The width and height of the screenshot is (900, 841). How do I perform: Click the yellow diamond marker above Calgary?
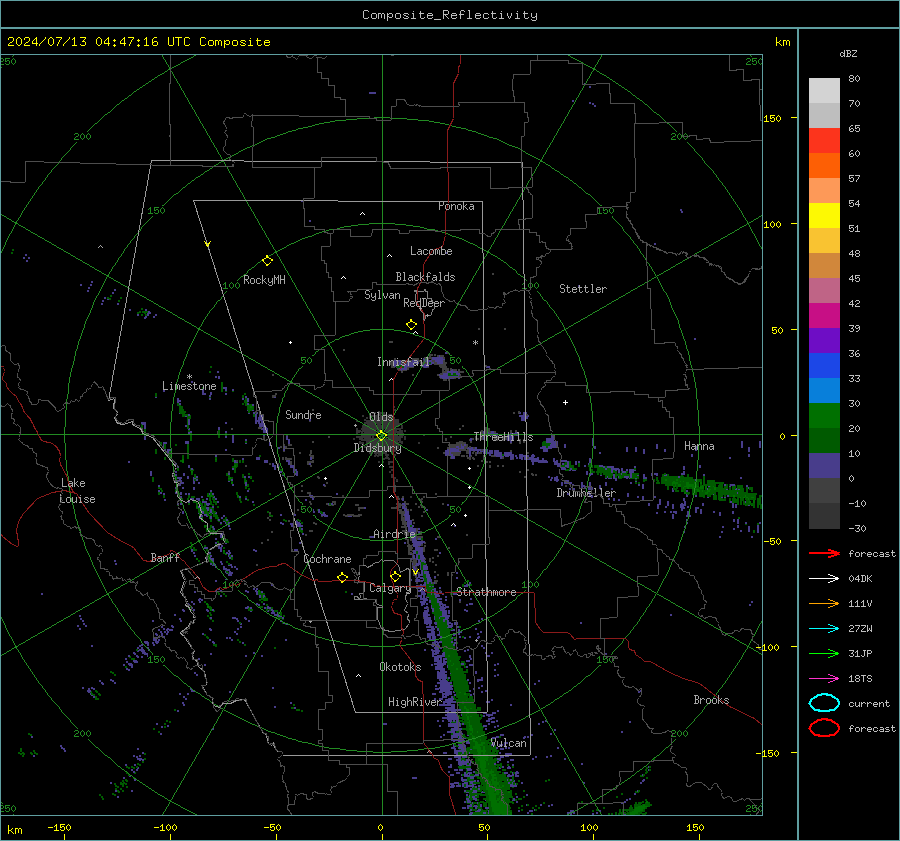coord(395,576)
